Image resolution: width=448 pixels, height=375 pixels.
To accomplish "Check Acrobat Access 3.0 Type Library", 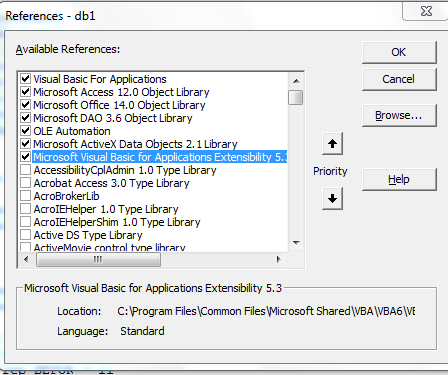I will [25, 183].
